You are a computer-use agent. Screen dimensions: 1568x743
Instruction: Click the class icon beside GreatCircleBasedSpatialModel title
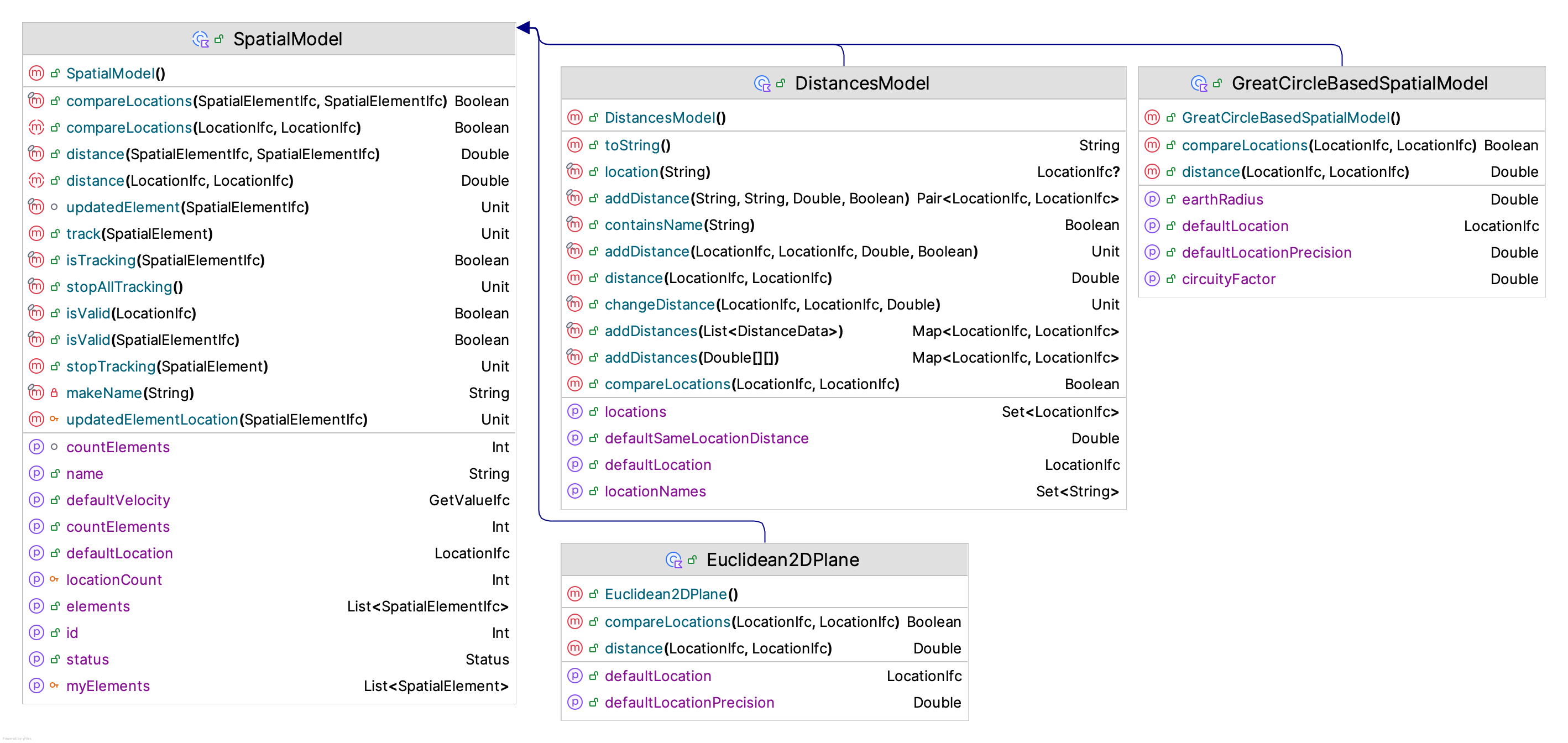point(1199,83)
